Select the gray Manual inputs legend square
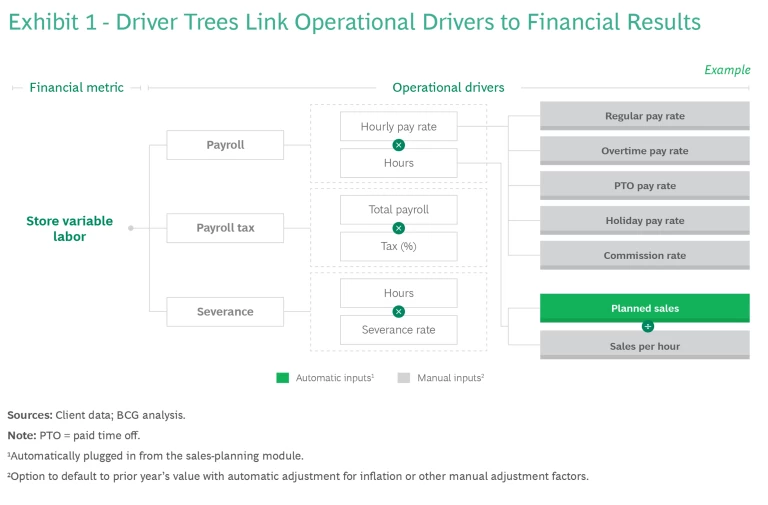This screenshot has height=505, width=768. 403,378
